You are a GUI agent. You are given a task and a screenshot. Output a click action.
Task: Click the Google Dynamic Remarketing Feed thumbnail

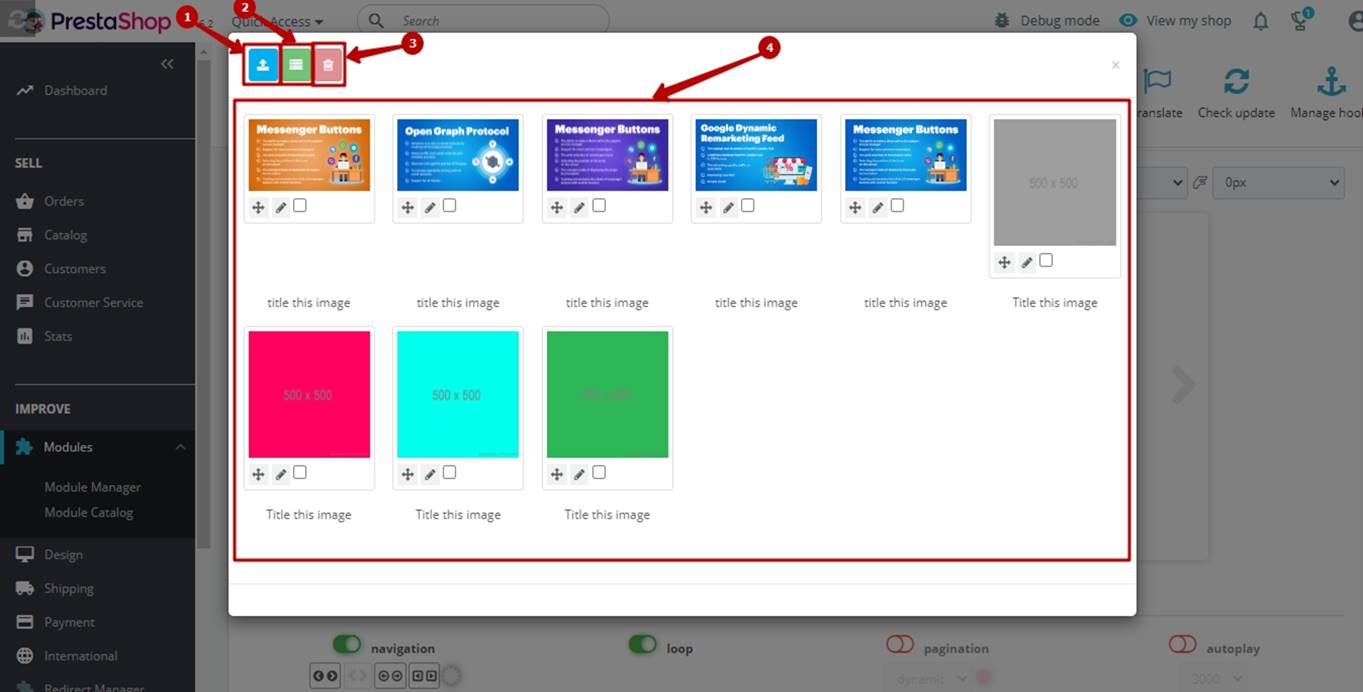[756, 155]
